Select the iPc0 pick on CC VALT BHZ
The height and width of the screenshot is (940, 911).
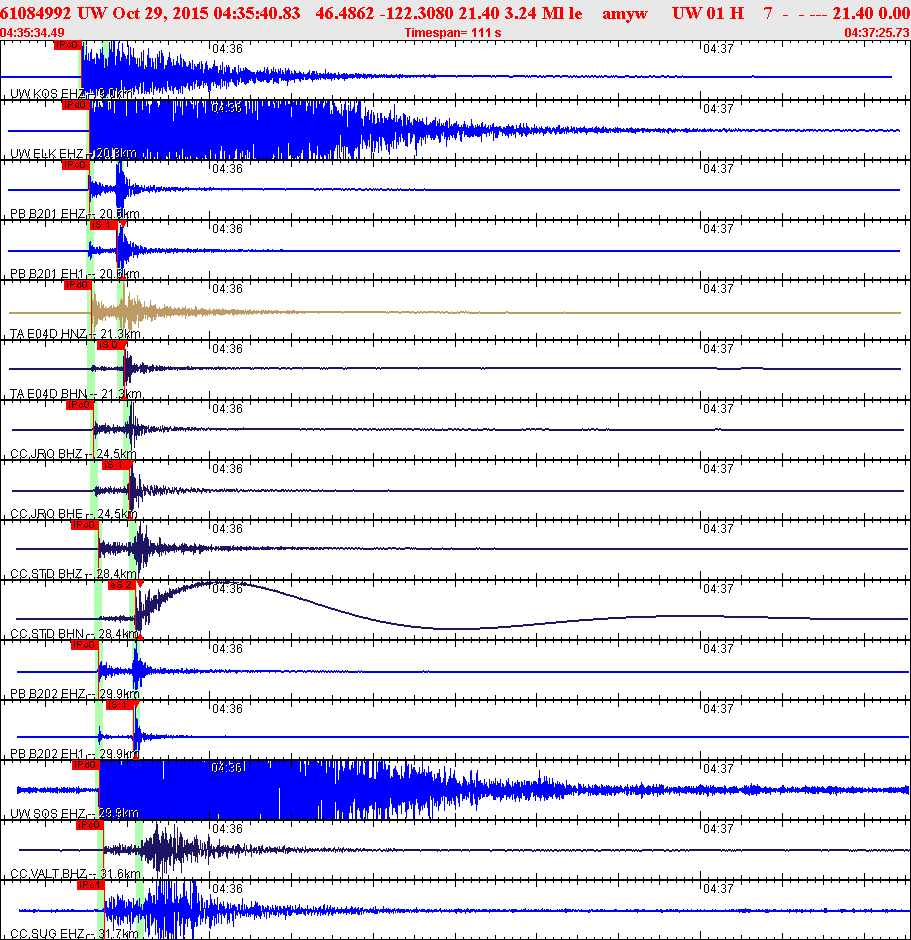pyautogui.click(x=89, y=825)
